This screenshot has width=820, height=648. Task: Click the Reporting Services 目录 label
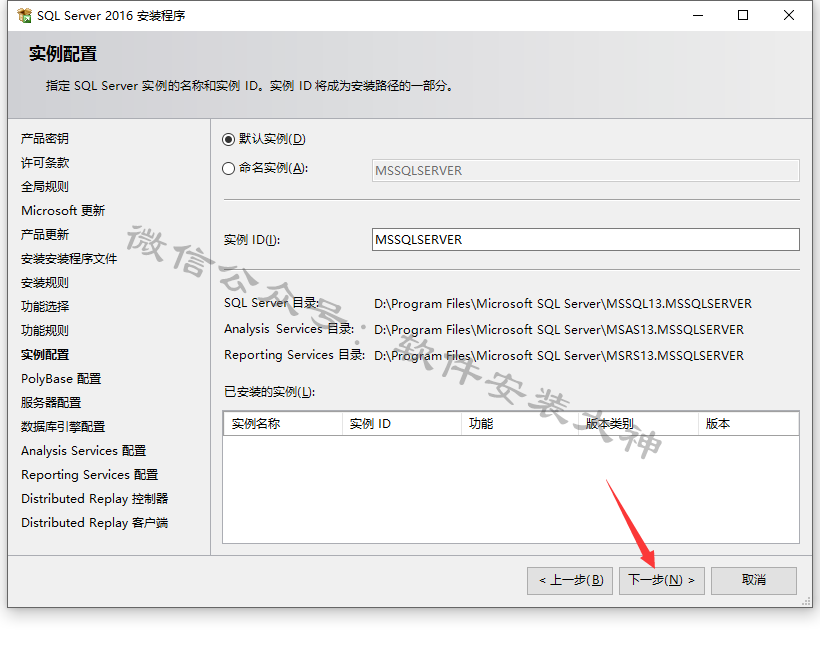(294, 355)
